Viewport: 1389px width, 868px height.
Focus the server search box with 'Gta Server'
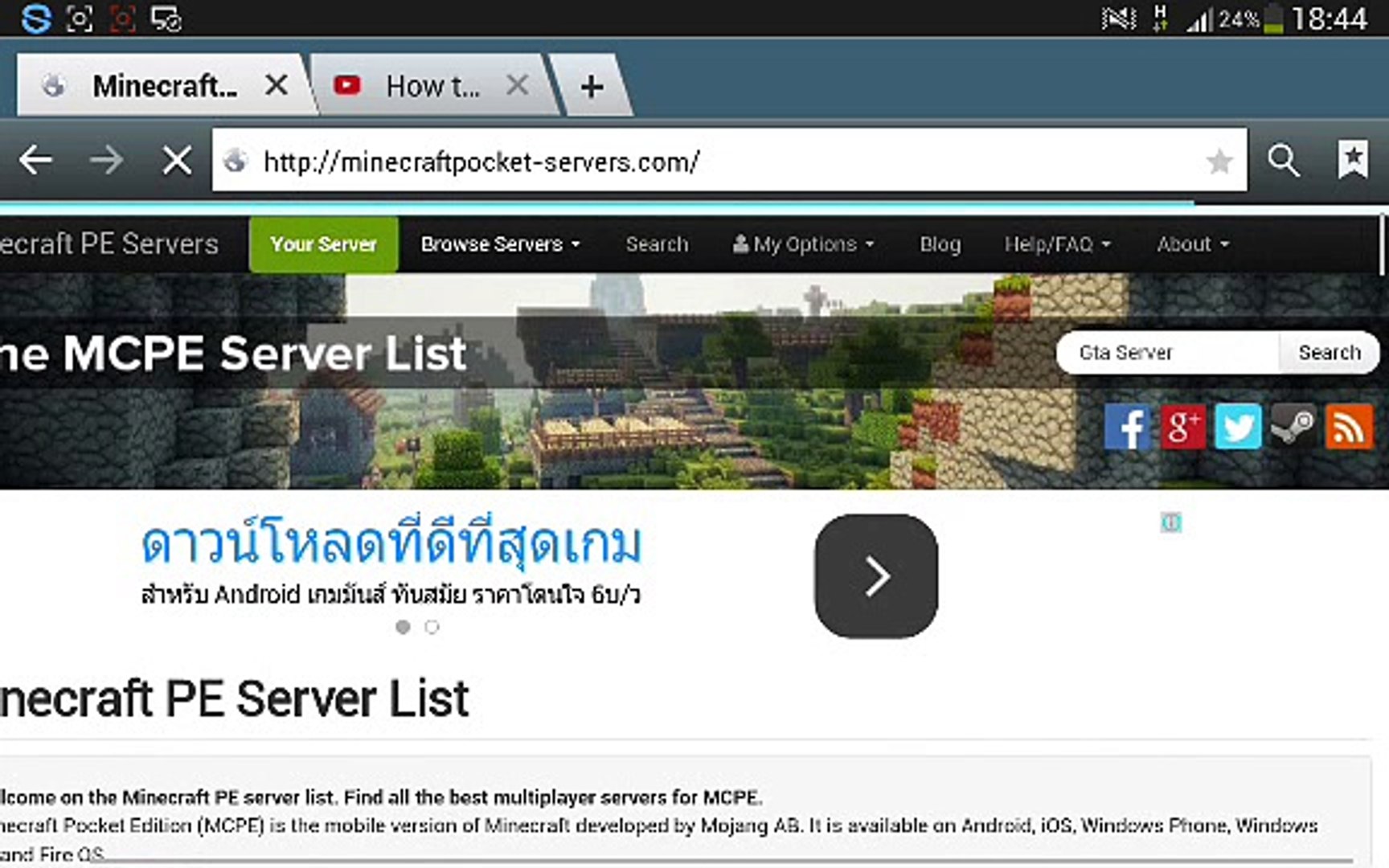[1168, 352]
